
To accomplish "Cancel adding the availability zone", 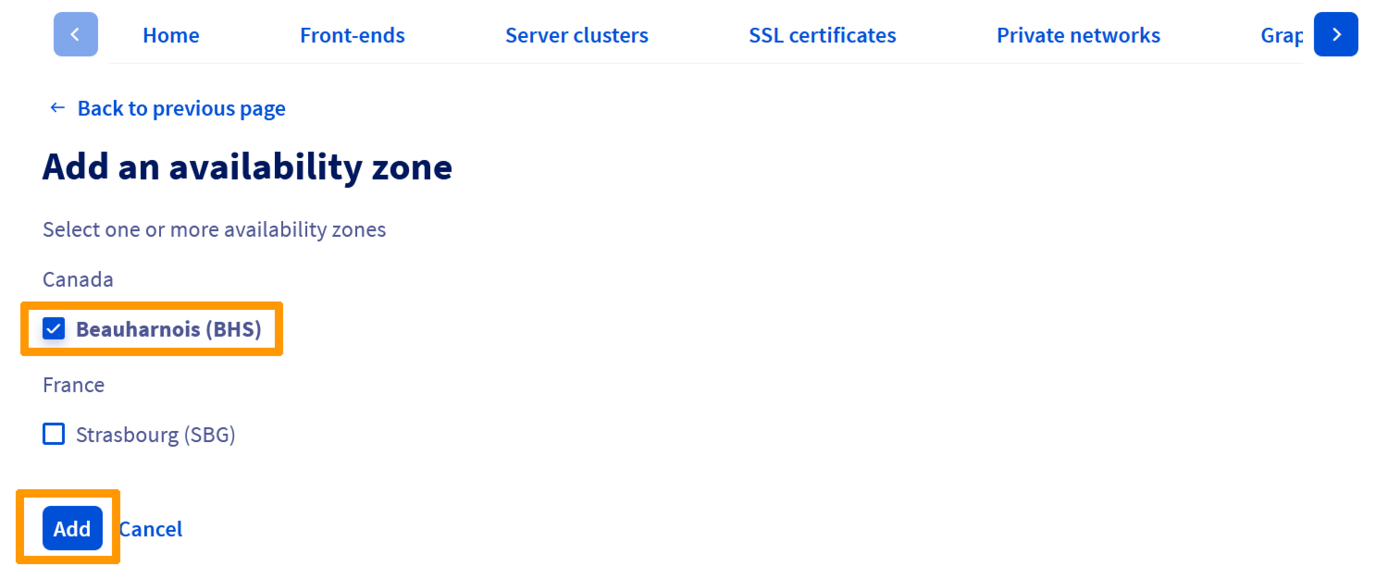I will point(150,529).
